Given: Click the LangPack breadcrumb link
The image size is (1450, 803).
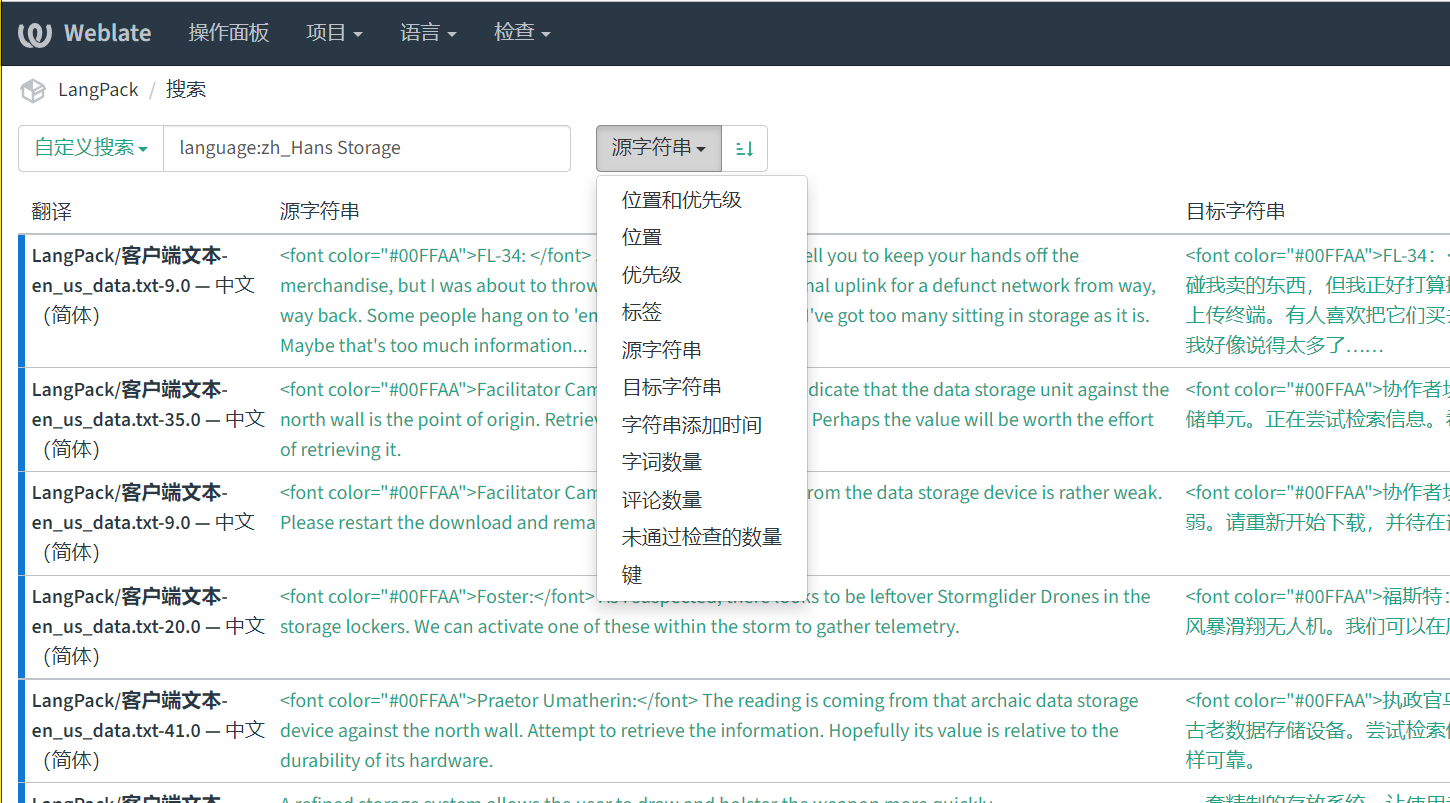Looking at the screenshot, I should point(98,90).
